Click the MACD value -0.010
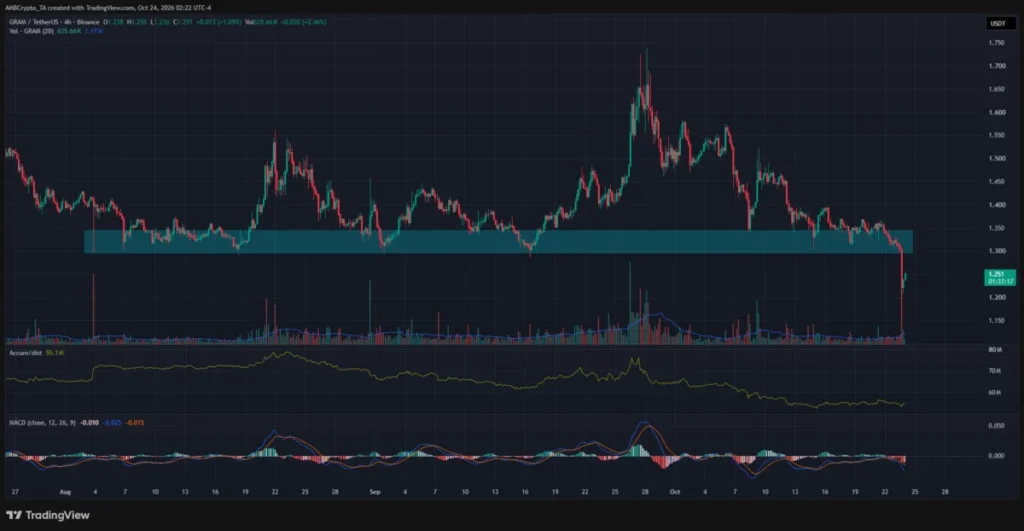 [x=89, y=423]
